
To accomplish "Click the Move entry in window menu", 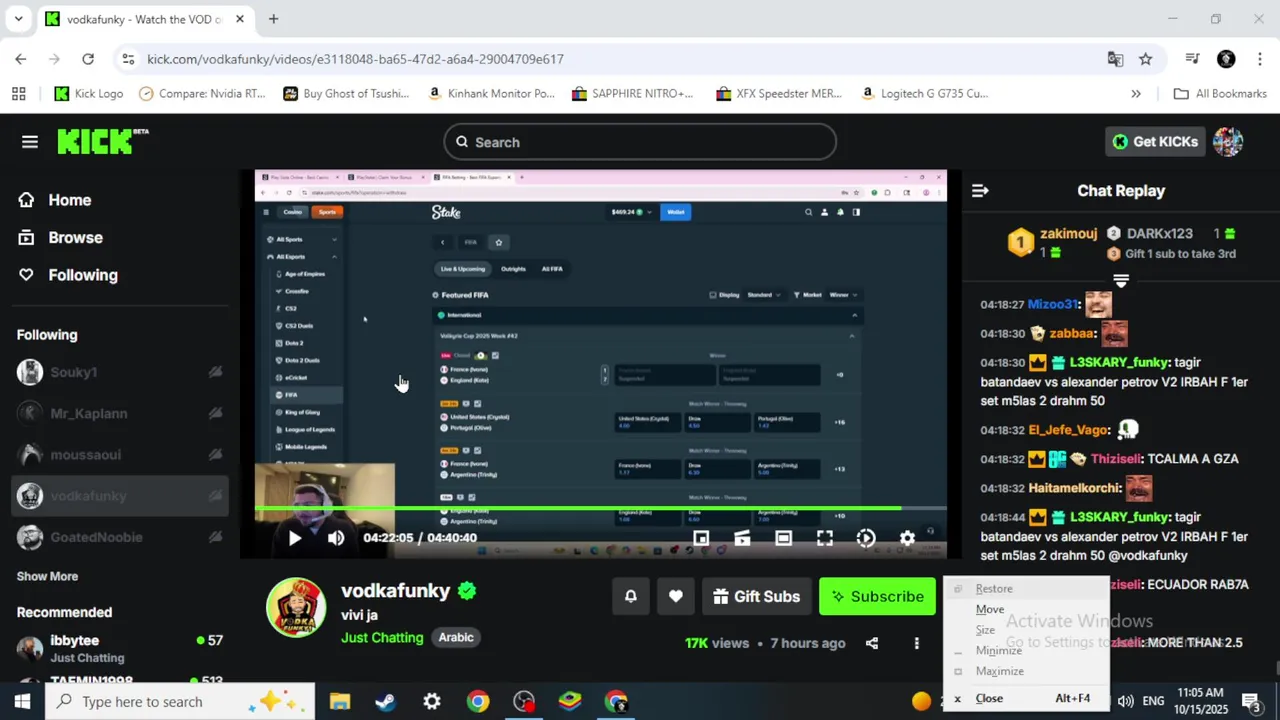I will [990, 609].
